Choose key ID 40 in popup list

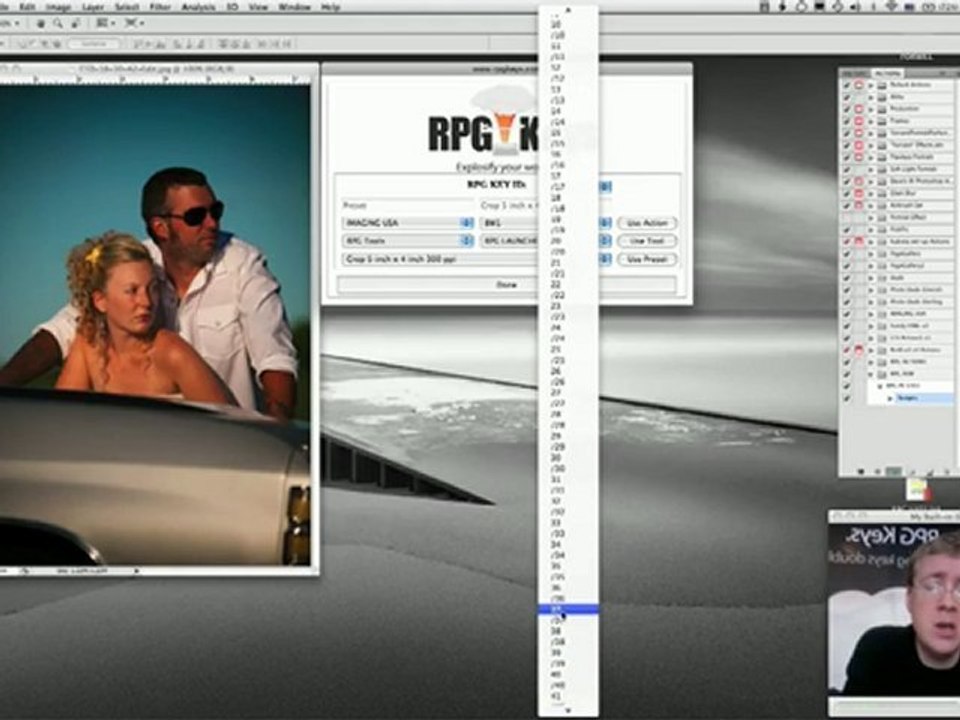pyautogui.click(x=568, y=675)
